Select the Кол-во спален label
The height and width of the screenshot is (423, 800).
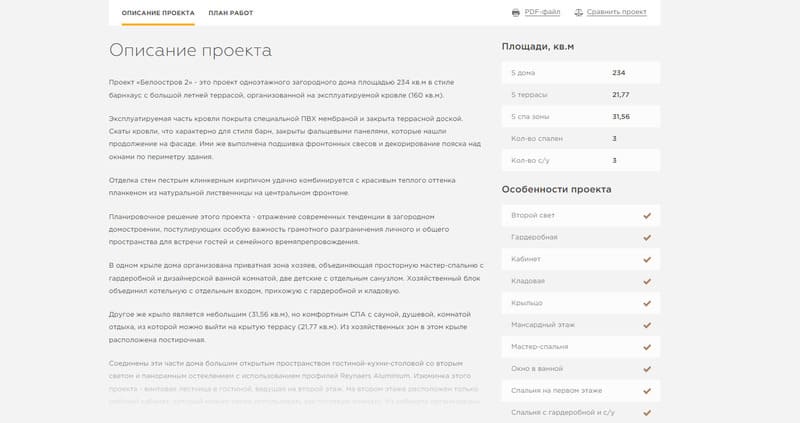coord(537,139)
